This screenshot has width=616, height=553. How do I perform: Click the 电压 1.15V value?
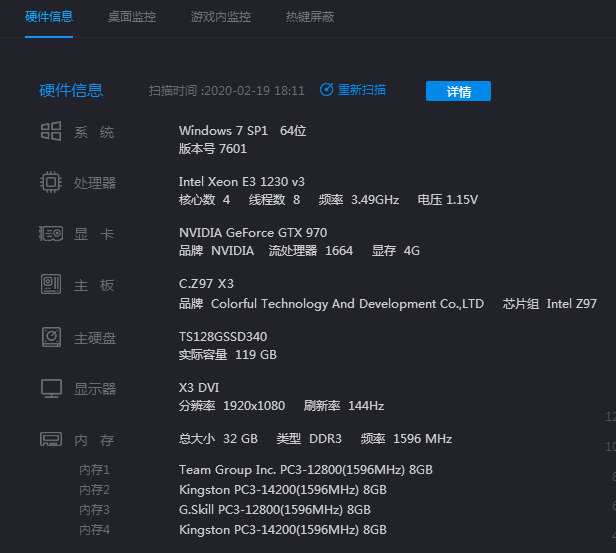pos(447,200)
